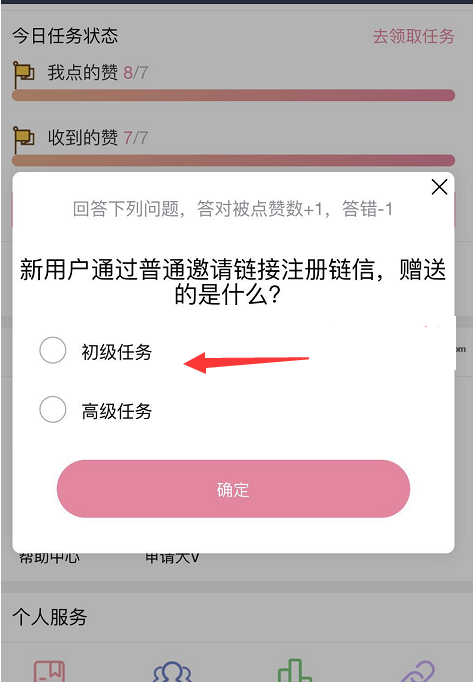Click the 我点的赞 progress bar
The width and height of the screenshot is (473, 682).
tap(233, 95)
